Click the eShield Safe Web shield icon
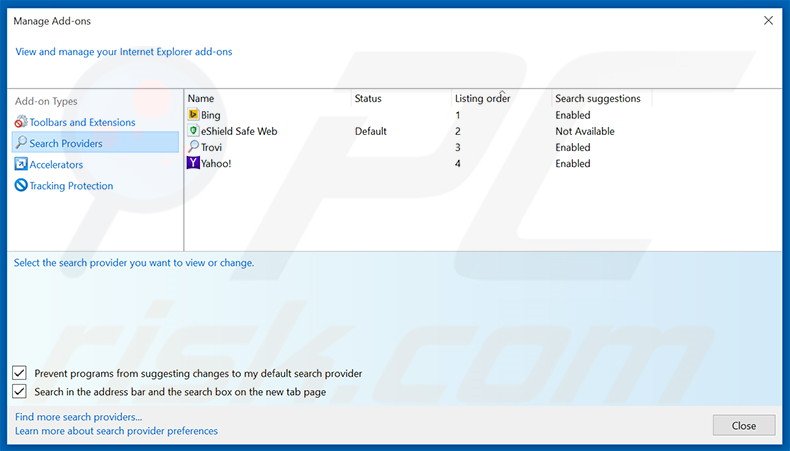790x451 pixels. pyautogui.click(x=193, y=131)
